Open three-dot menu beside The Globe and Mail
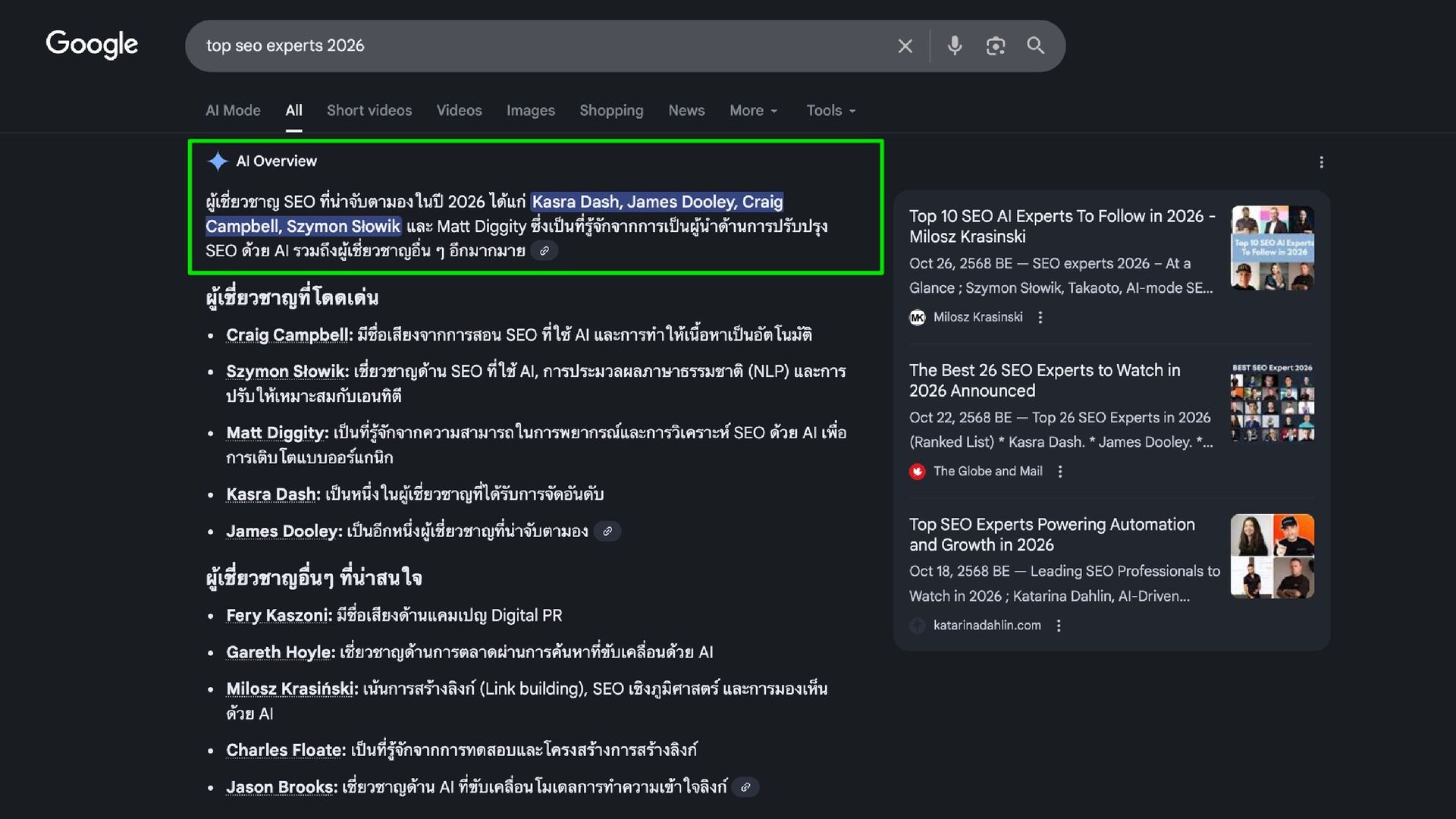The width and height of the screenshot is (1456, 819). pyautogui.click(x=1060, y=472)
